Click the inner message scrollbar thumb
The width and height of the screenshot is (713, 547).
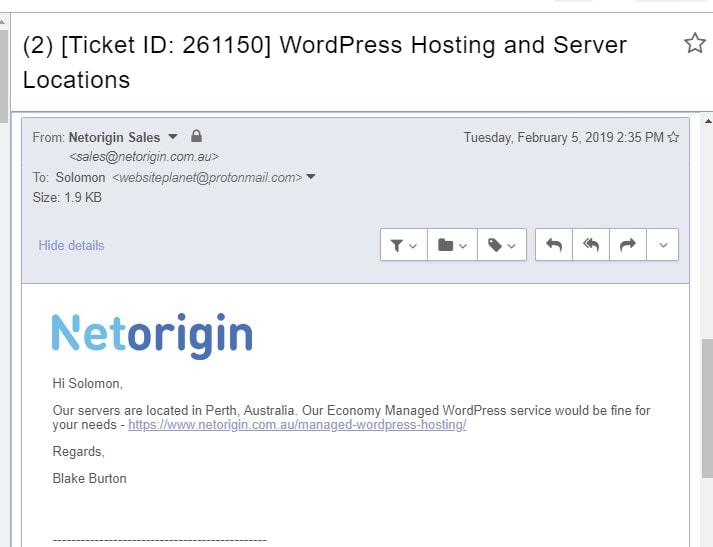pos(707,408)
